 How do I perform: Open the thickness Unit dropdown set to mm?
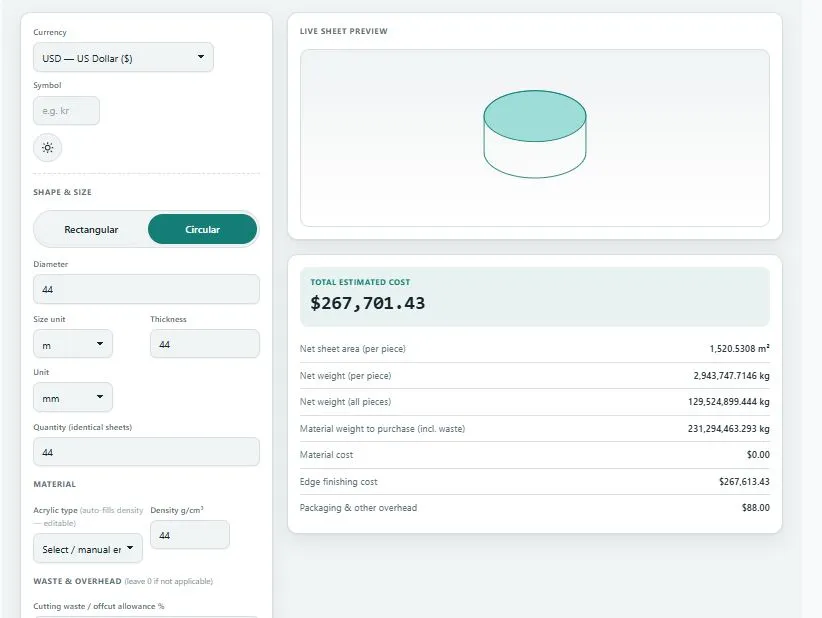pyautogui.click(x=73, y=397)
